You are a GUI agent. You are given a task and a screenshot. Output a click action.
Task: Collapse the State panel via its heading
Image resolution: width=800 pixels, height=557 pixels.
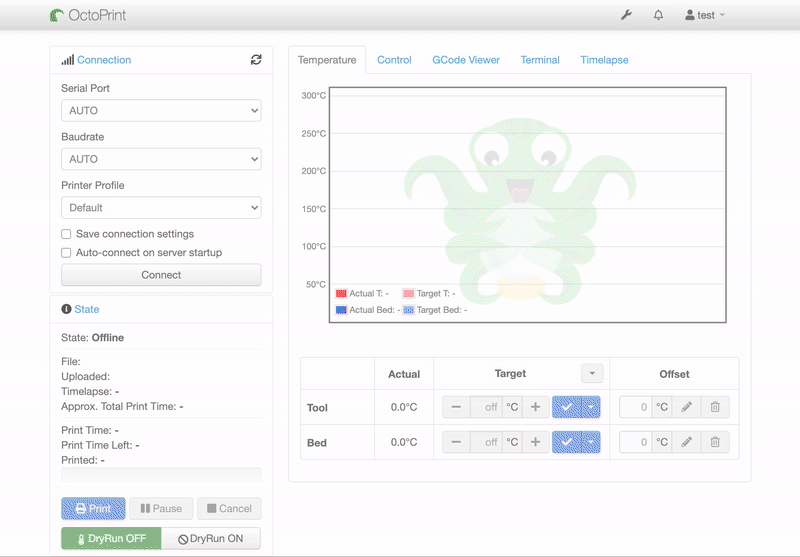[86, 310]
